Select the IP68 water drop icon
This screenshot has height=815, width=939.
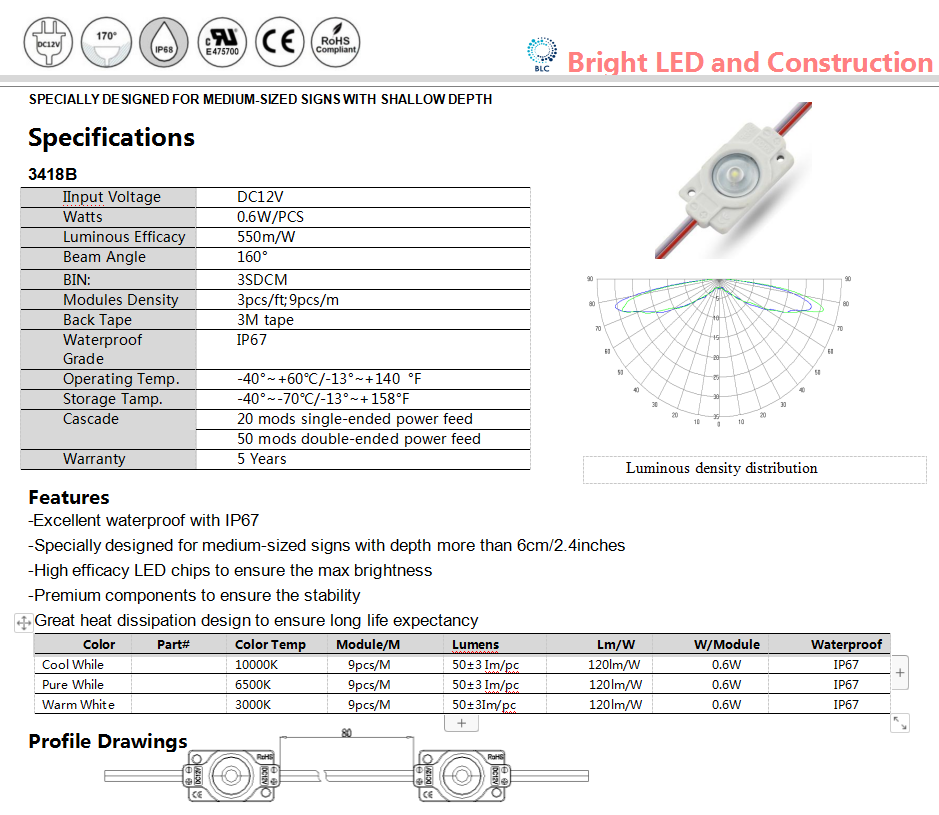tap(163, 42)
